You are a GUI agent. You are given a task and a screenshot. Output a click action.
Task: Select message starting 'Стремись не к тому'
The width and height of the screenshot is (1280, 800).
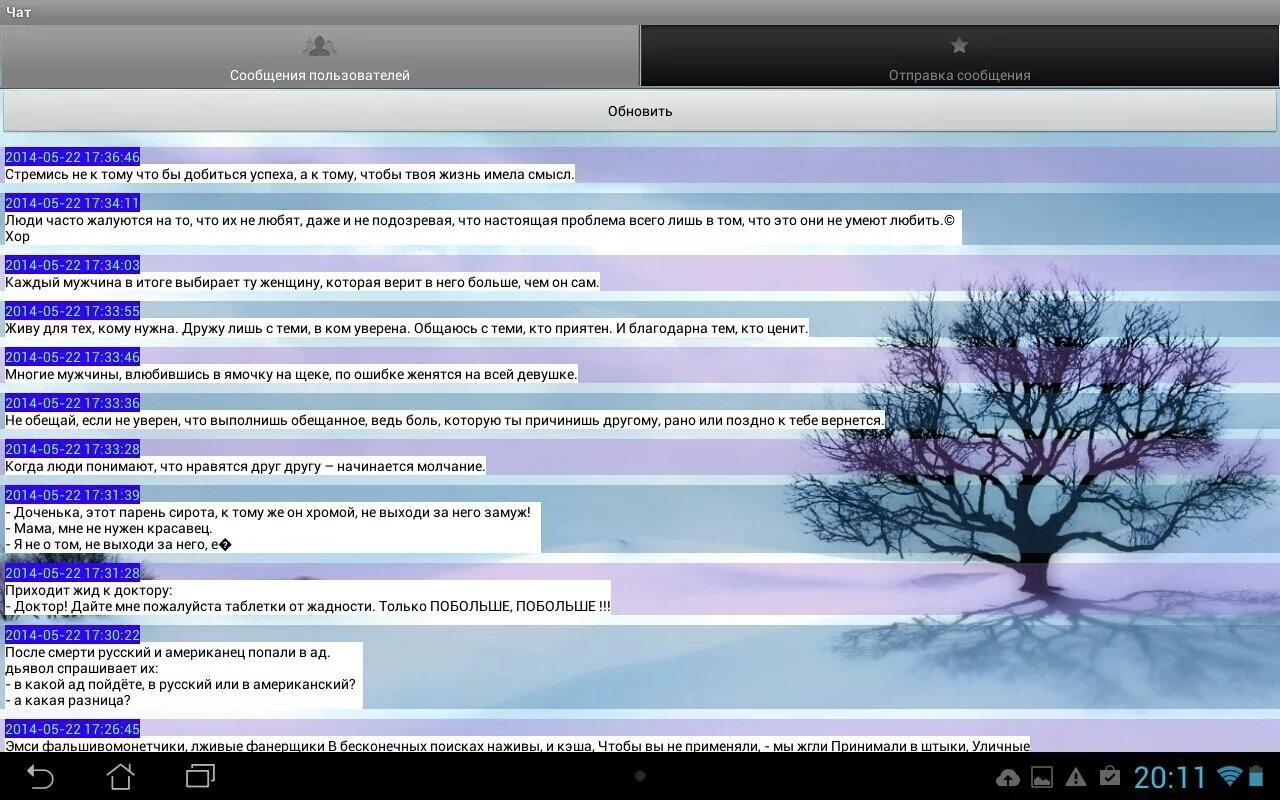click(290, 174)
